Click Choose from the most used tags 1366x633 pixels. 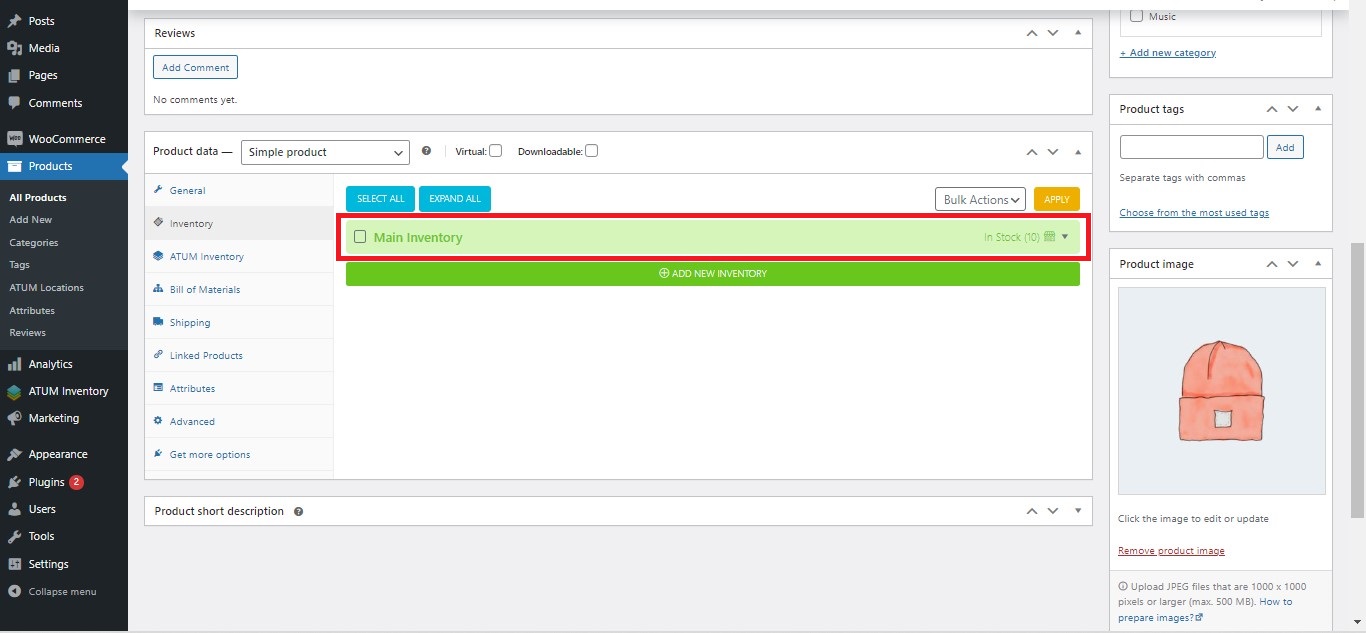pyautogui.click(x=1194, y=213)
